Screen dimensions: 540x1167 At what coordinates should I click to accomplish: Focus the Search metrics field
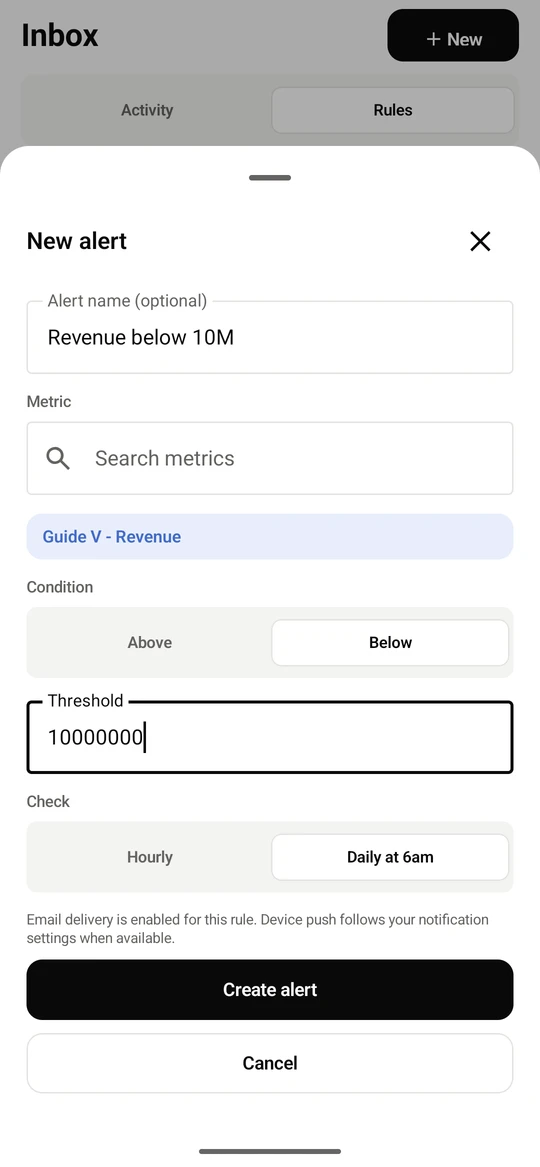pos(270,458)
